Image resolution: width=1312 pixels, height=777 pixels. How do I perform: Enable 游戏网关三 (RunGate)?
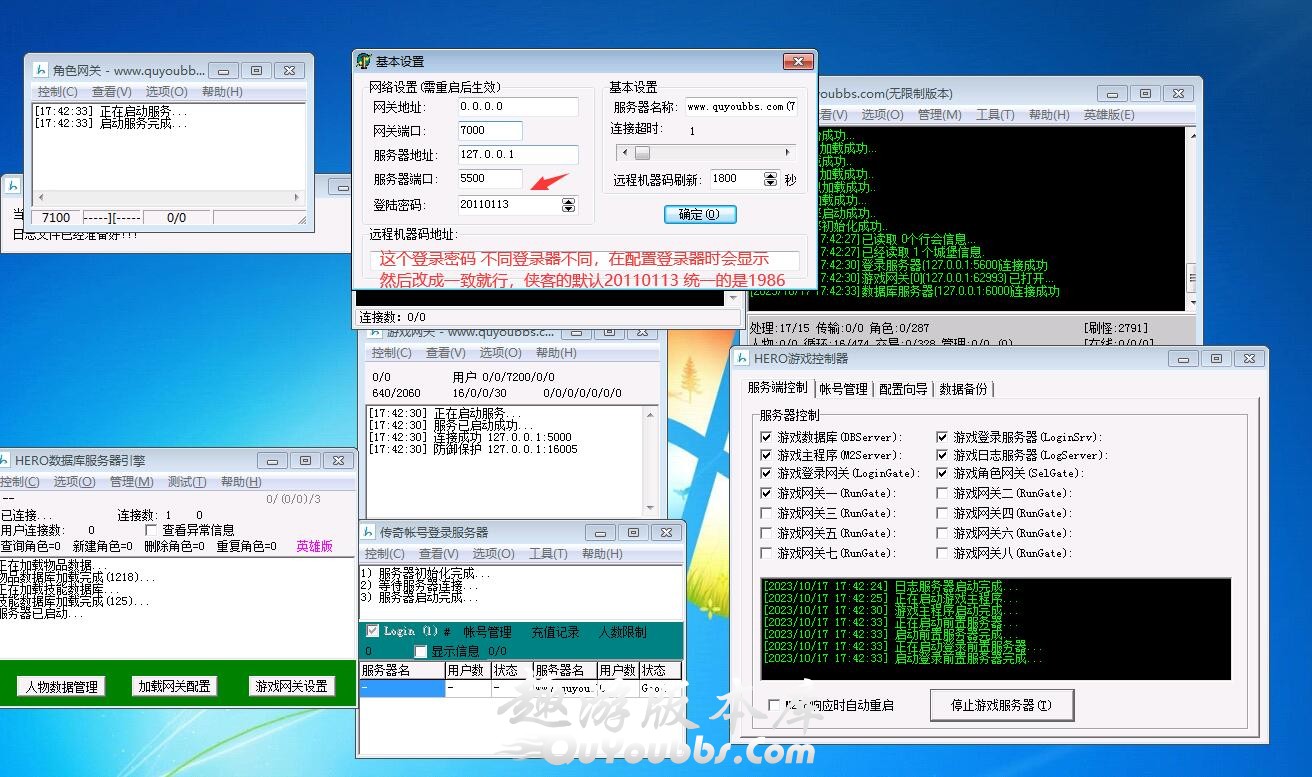766,513
